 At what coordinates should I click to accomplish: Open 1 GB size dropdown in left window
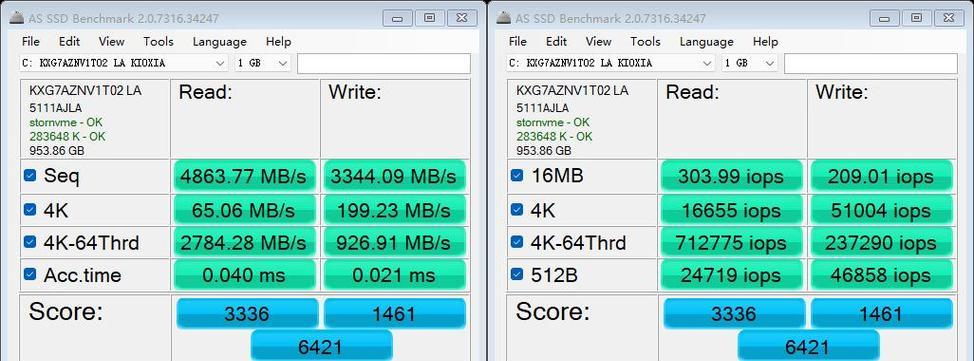point(263,63)
